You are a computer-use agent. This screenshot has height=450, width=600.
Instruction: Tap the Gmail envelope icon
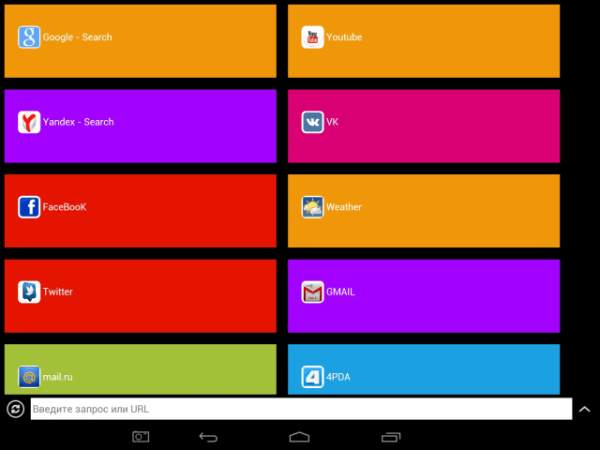click(312, 292)
